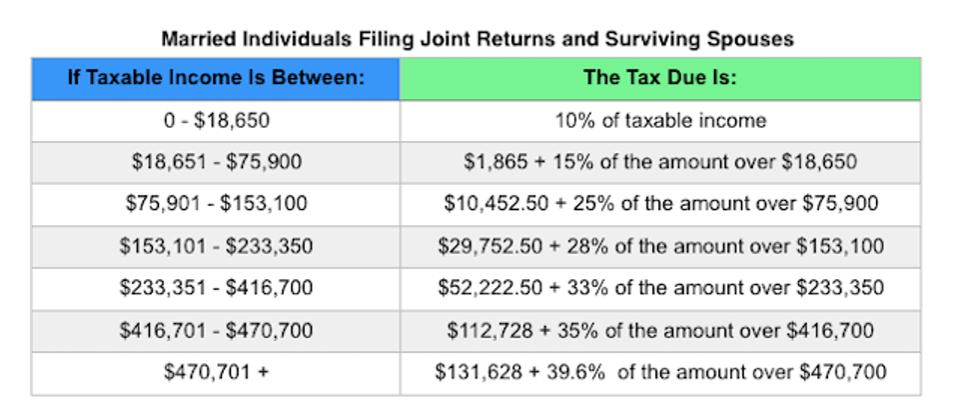Select the '$470,701 +' income cell
960x419 pixels.
pos(216,372)
